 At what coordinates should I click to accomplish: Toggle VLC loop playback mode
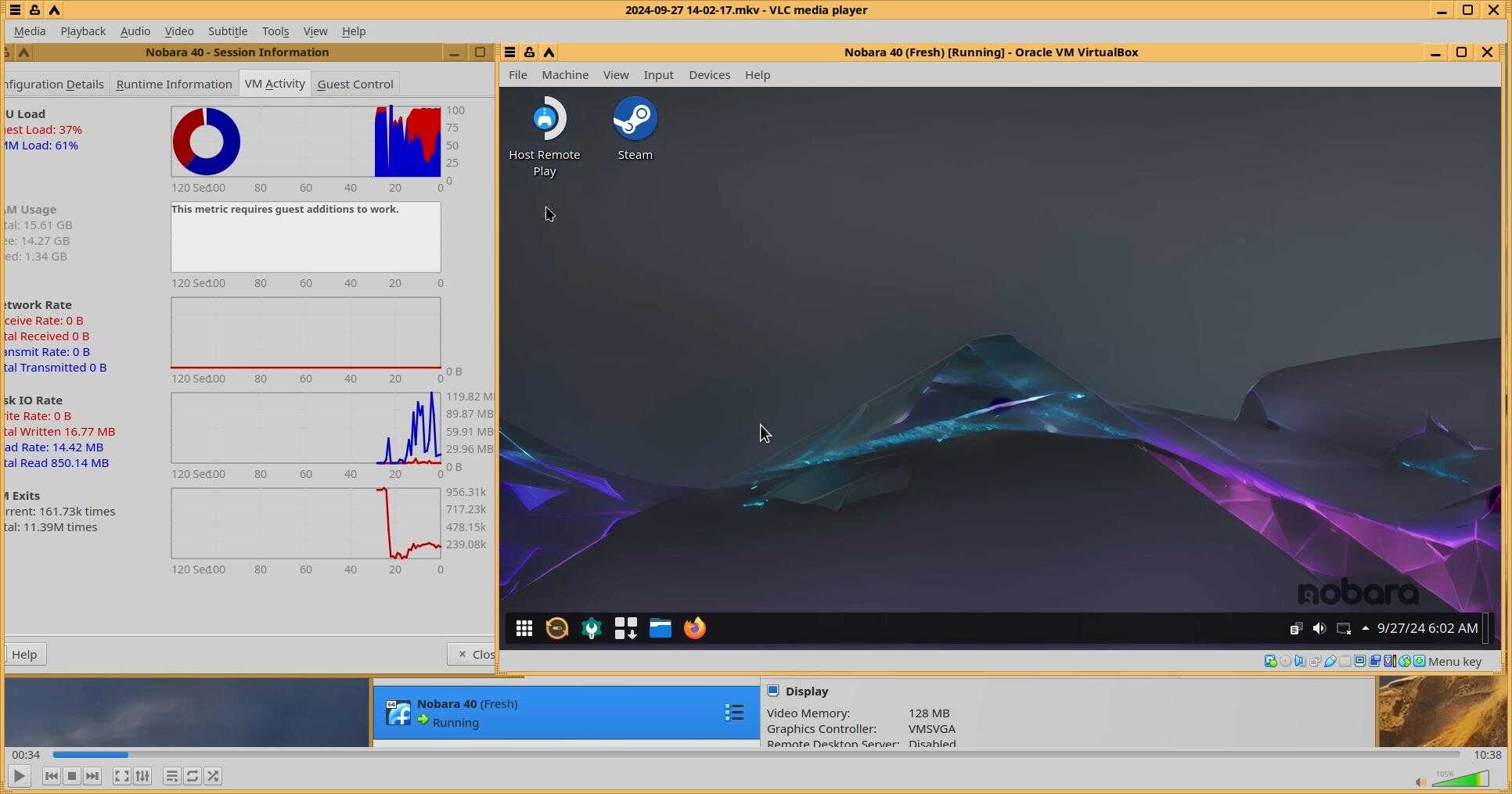click(193, 776)
